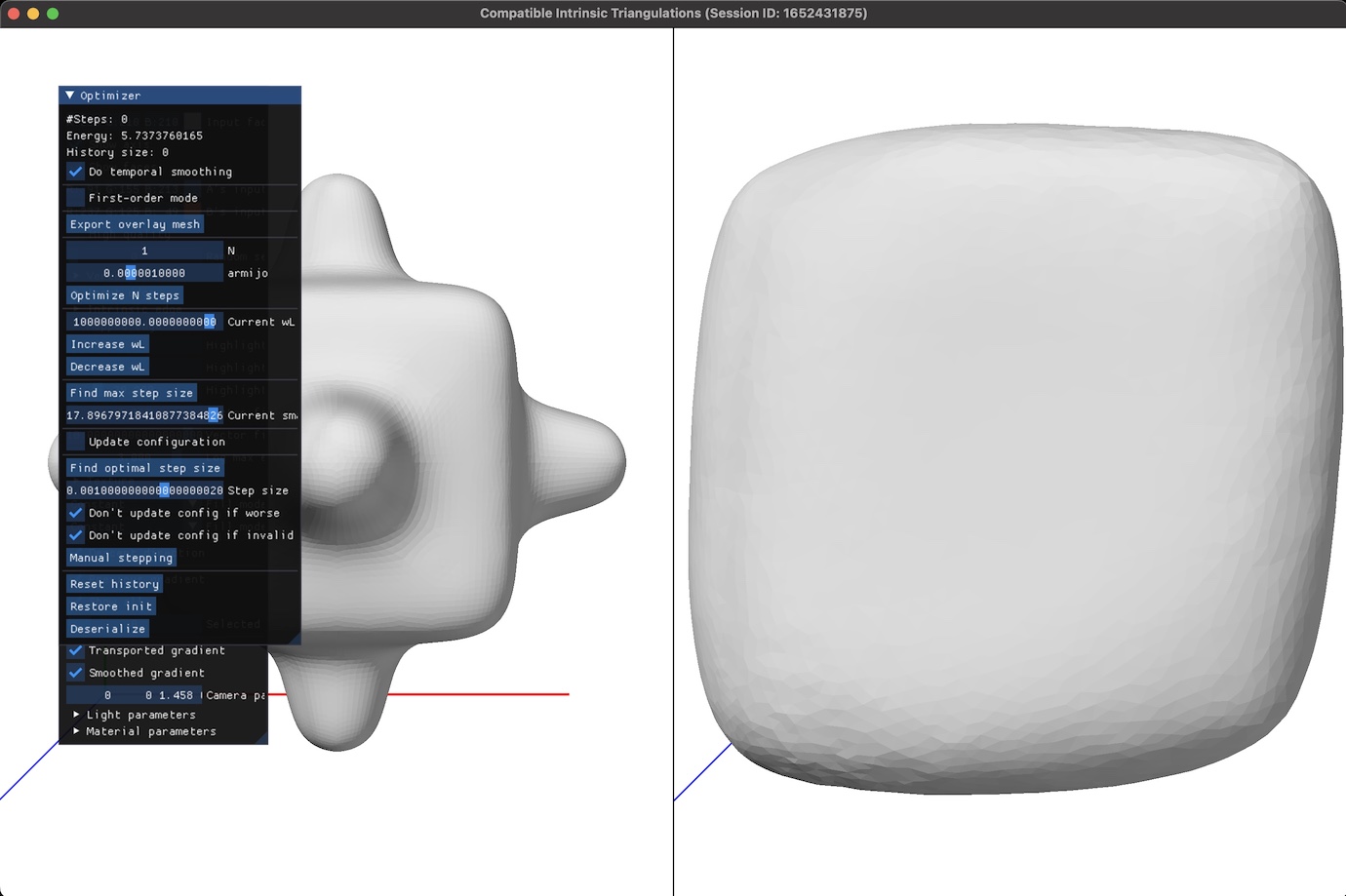1346x896 pixels.
Task: Click the N steps input field
Action: coord(144,251)
